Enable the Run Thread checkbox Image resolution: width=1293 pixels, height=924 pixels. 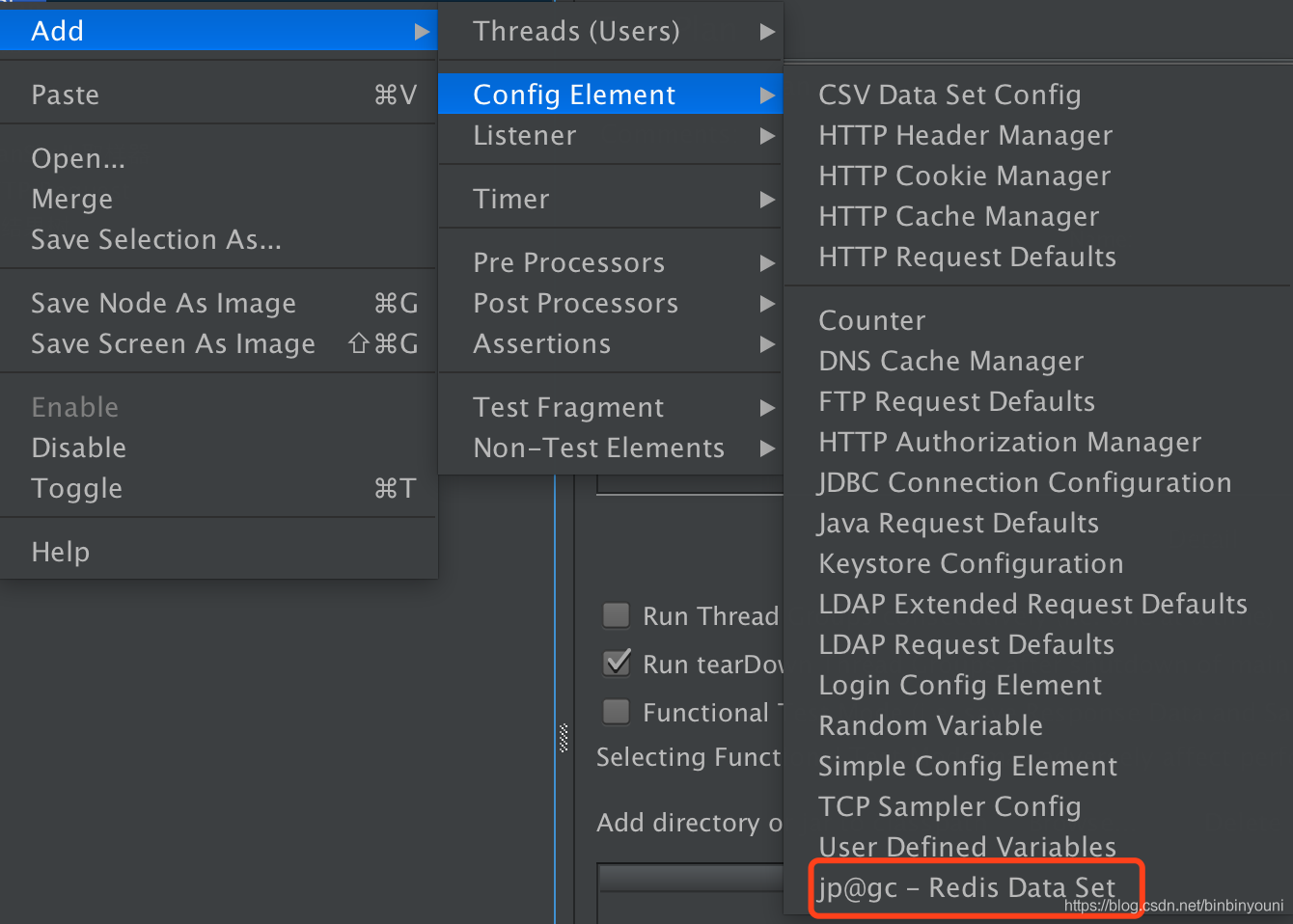coord(616,615)
